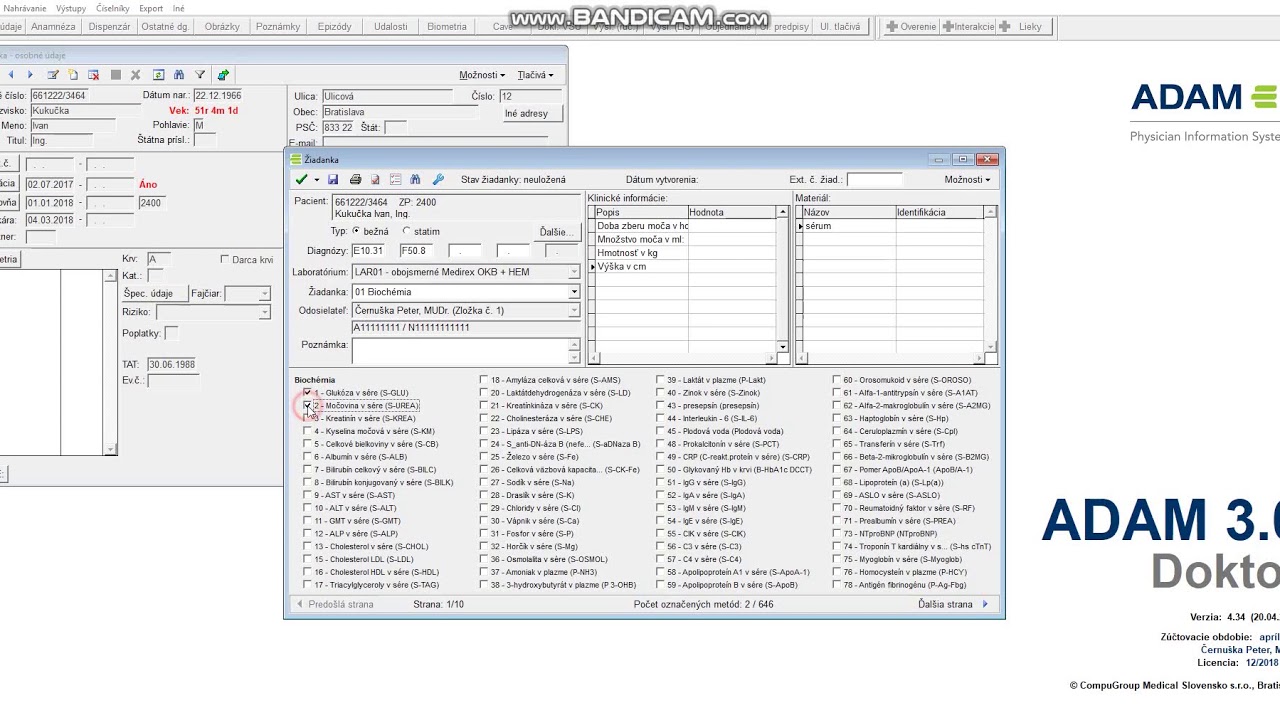Open the Fajčiar dropdown
The height and width of the screenshot is (720, 1280).
point(264,294)
